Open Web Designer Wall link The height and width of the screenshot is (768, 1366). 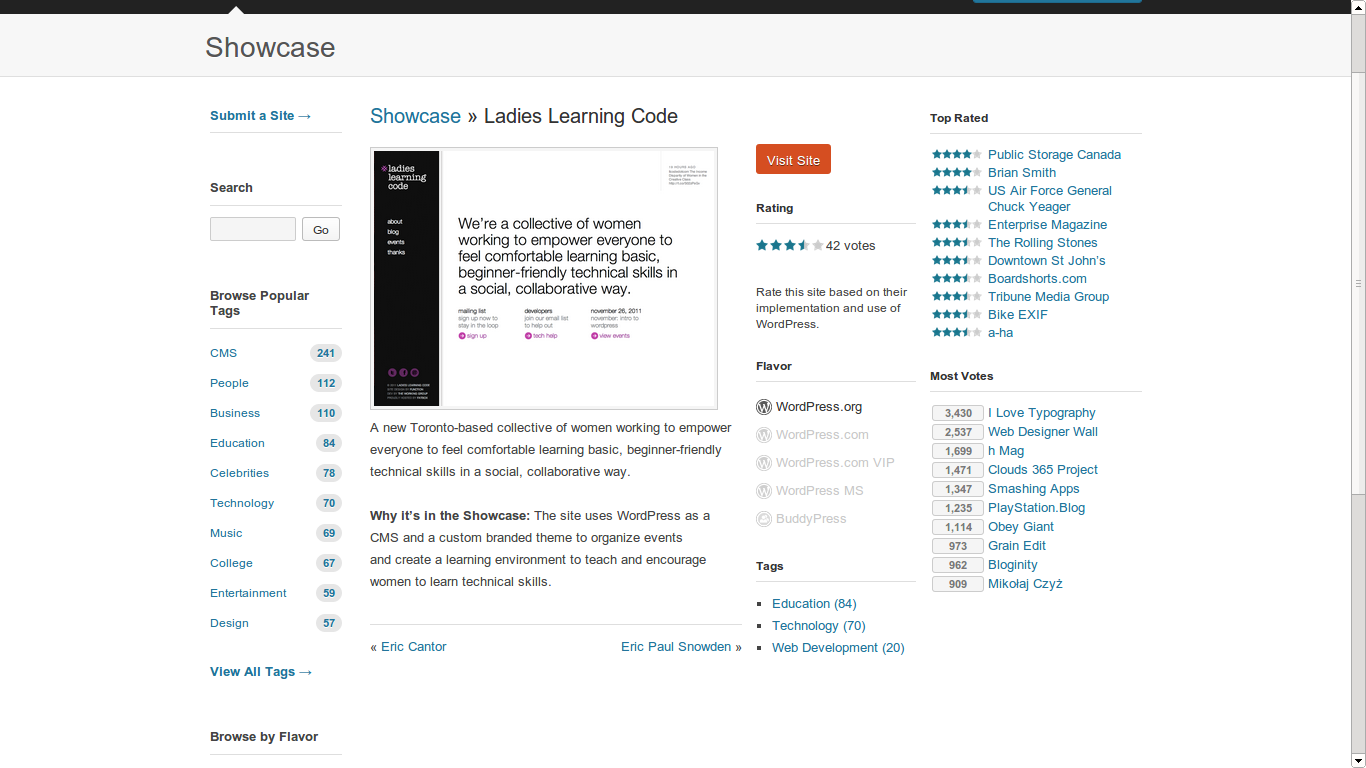tap(1043, 432)
